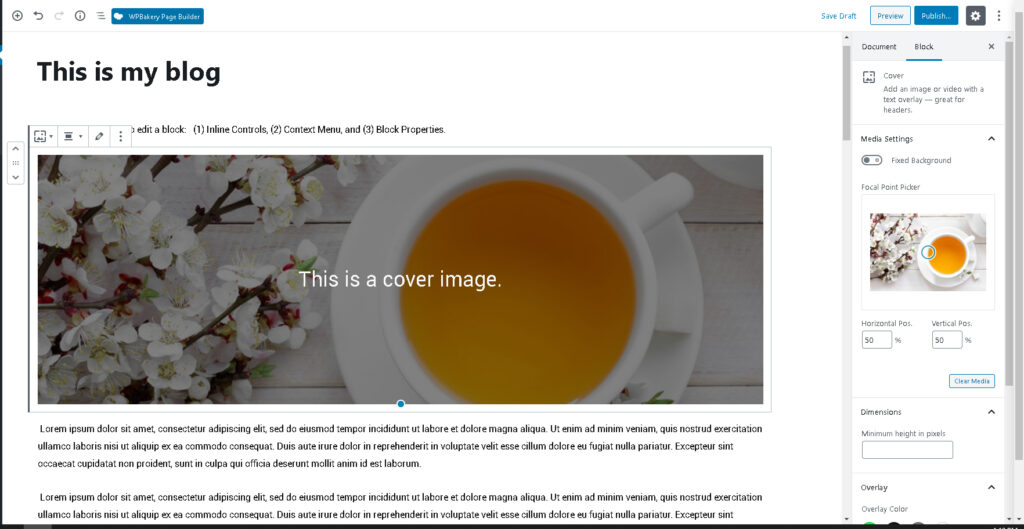The height and width of the screenshot is (529, 1024).
Task: Click the Add block plus icon
Action: [x=17, y=16]
